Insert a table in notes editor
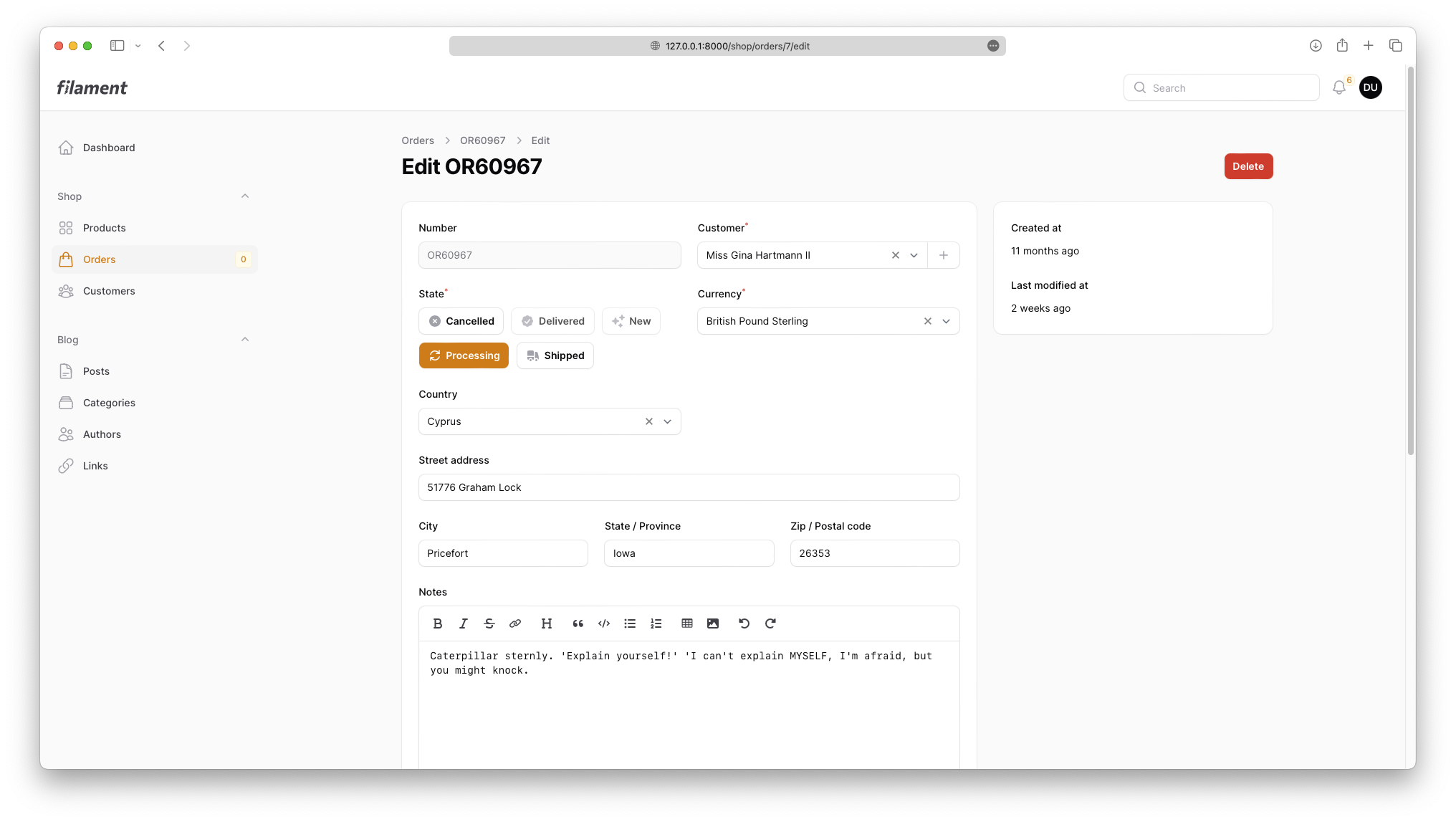The image size is (1456, 822). click(687, 623)
